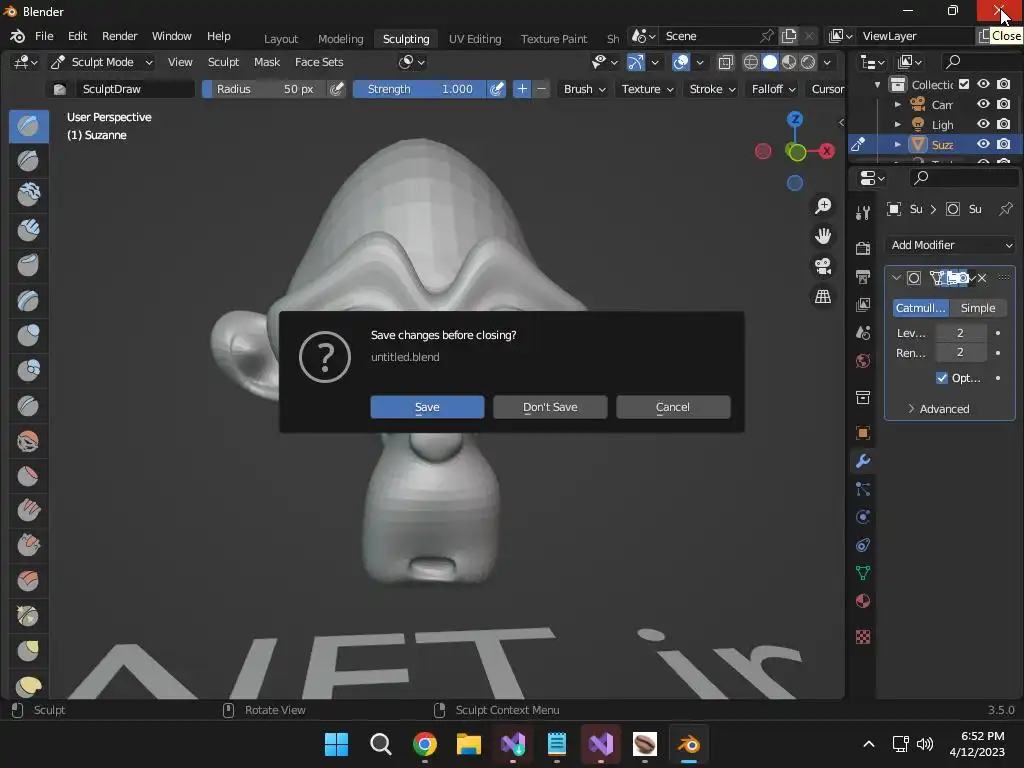The height and width of the screenshot is (768, 1024).
Task: Click the Save button in dialog
Action: pos(427,407)
